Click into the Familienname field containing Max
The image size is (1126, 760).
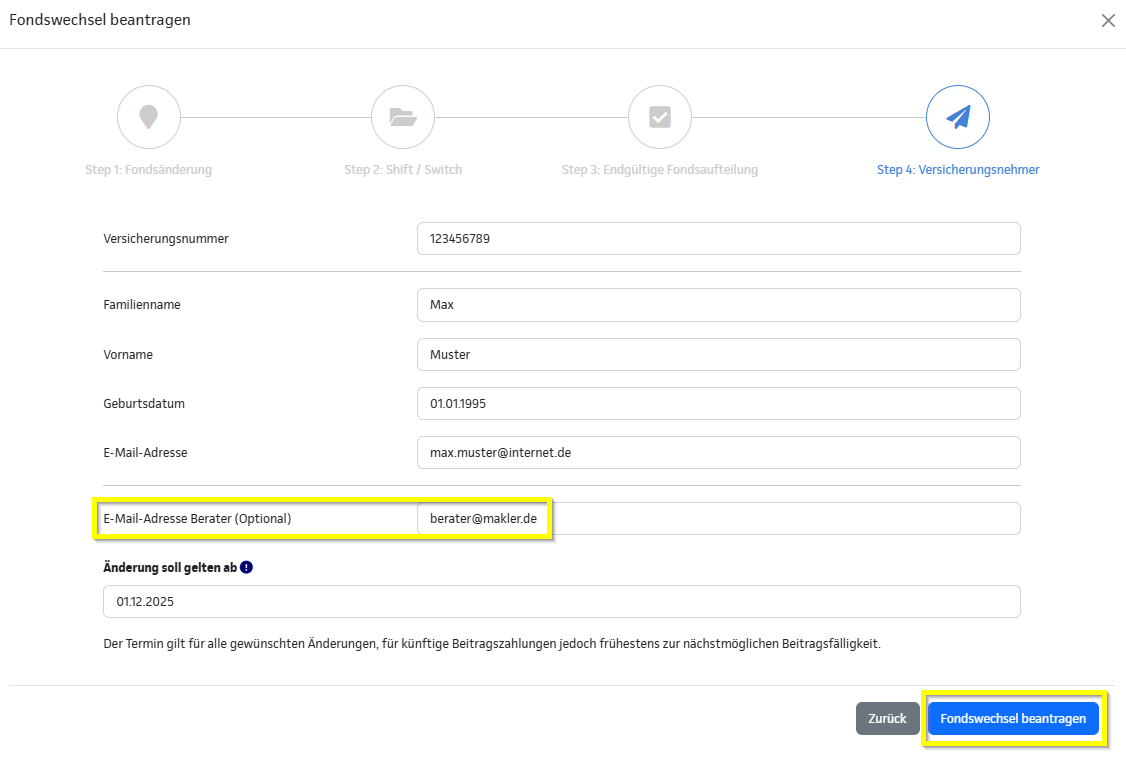click(x=718, y=305)
